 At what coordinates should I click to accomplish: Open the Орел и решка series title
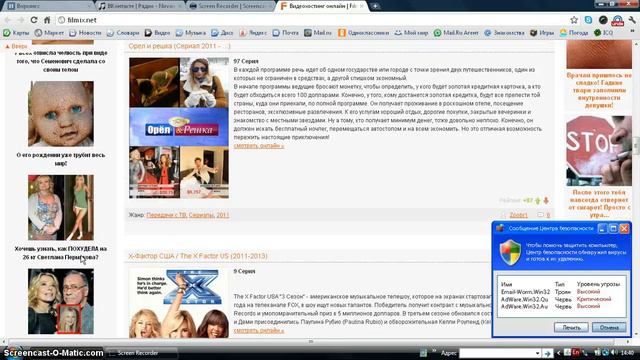point(180,46)
